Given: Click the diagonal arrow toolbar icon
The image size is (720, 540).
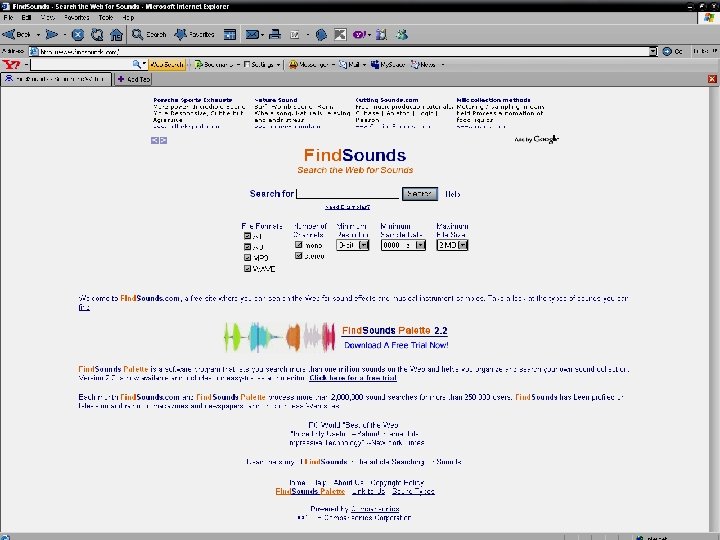Looking at the screenshot, I should [x=340, y=34].
